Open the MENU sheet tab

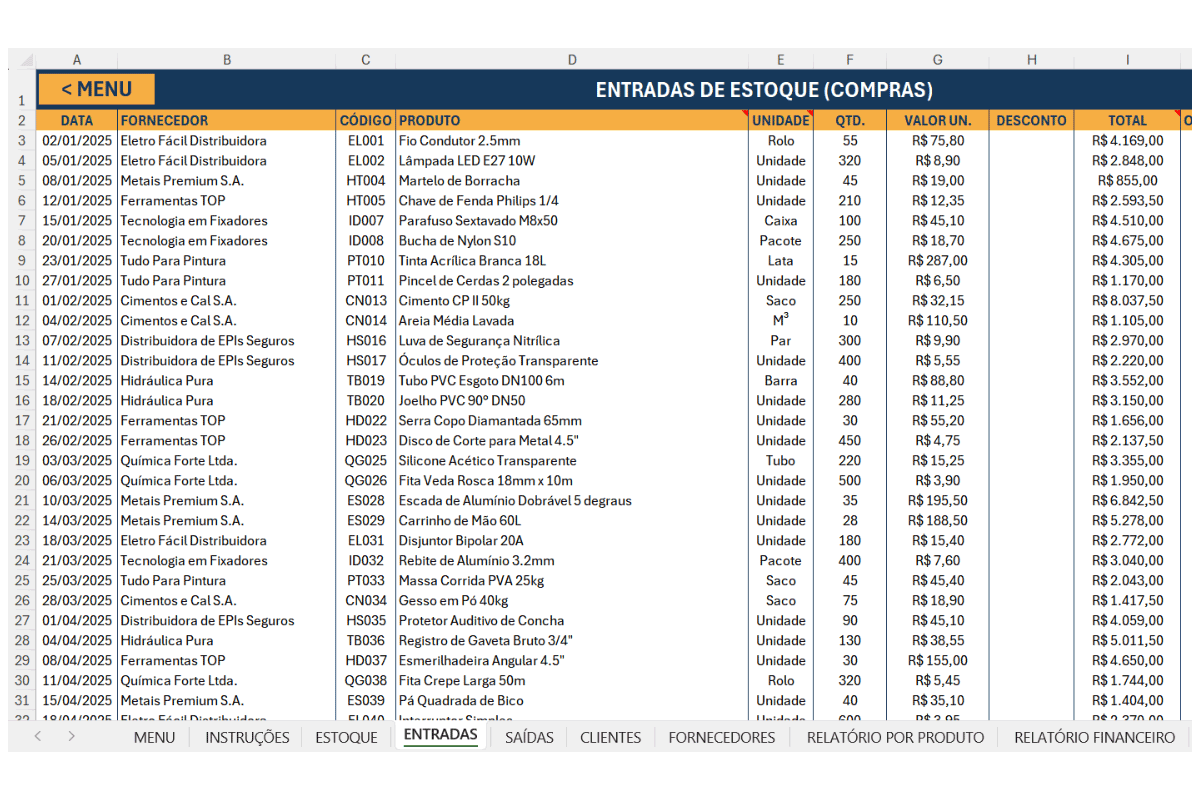(x=154, y=737)
